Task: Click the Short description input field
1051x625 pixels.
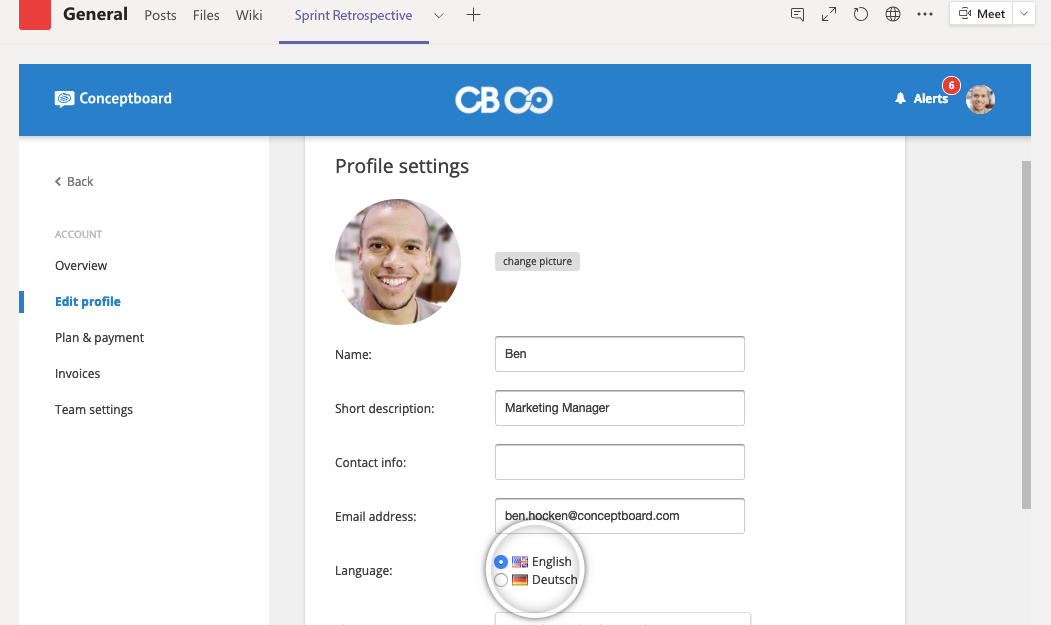Action: click(x=619, y=408)
